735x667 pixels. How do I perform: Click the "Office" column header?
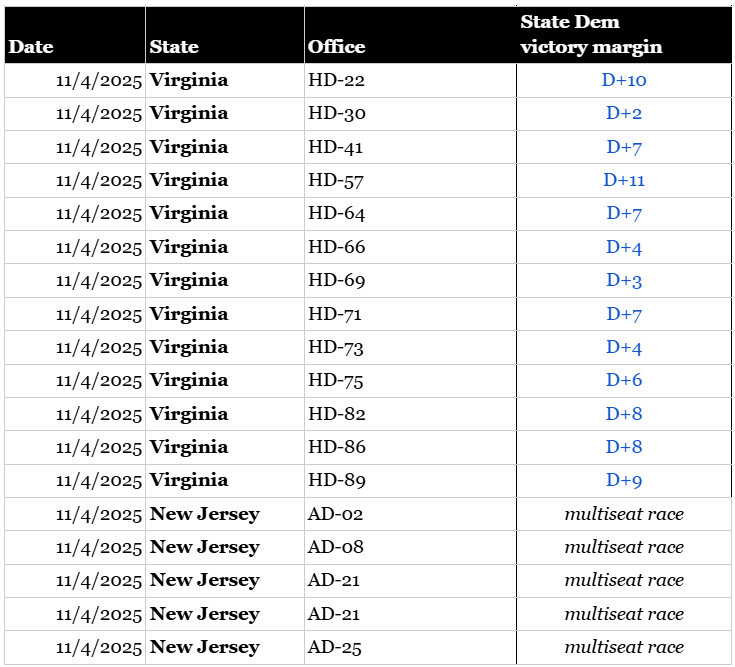tap(336, 47)
